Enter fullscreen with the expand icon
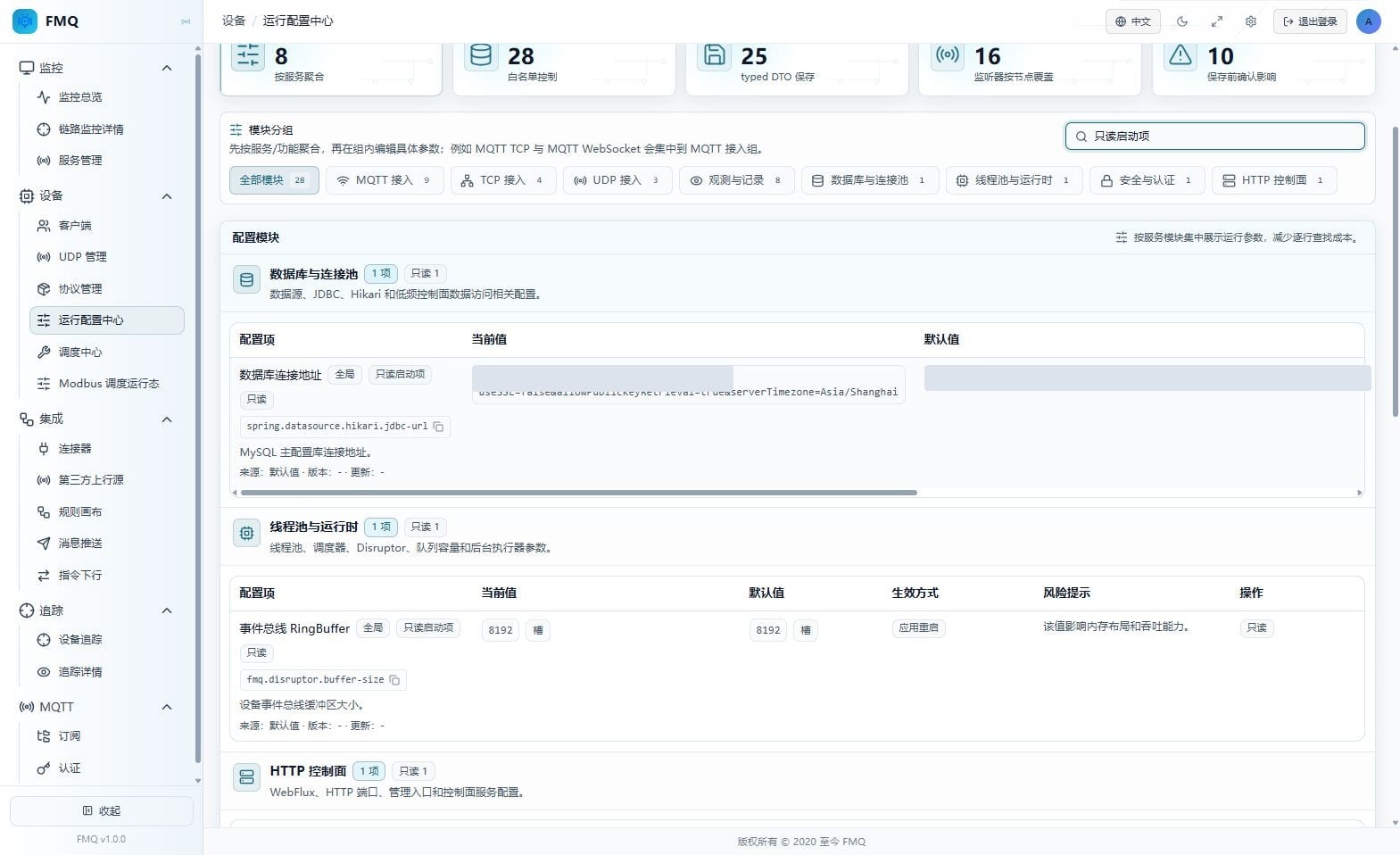This screenshot has width=1400, height=855. (1216, 21)
